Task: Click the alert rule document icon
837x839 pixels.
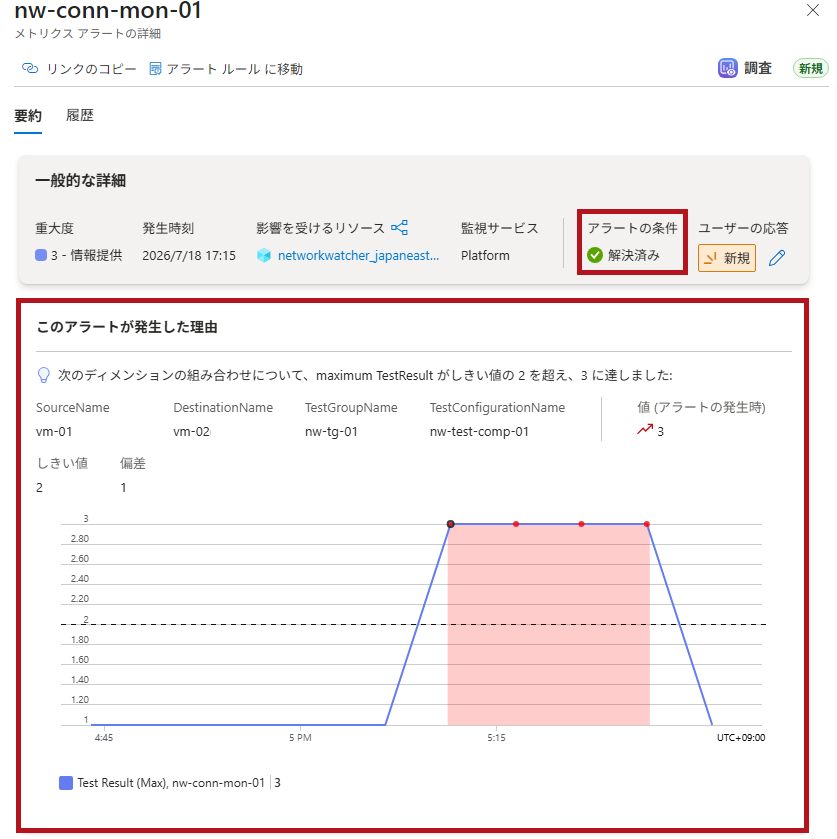Action: (x=155, y=68)
